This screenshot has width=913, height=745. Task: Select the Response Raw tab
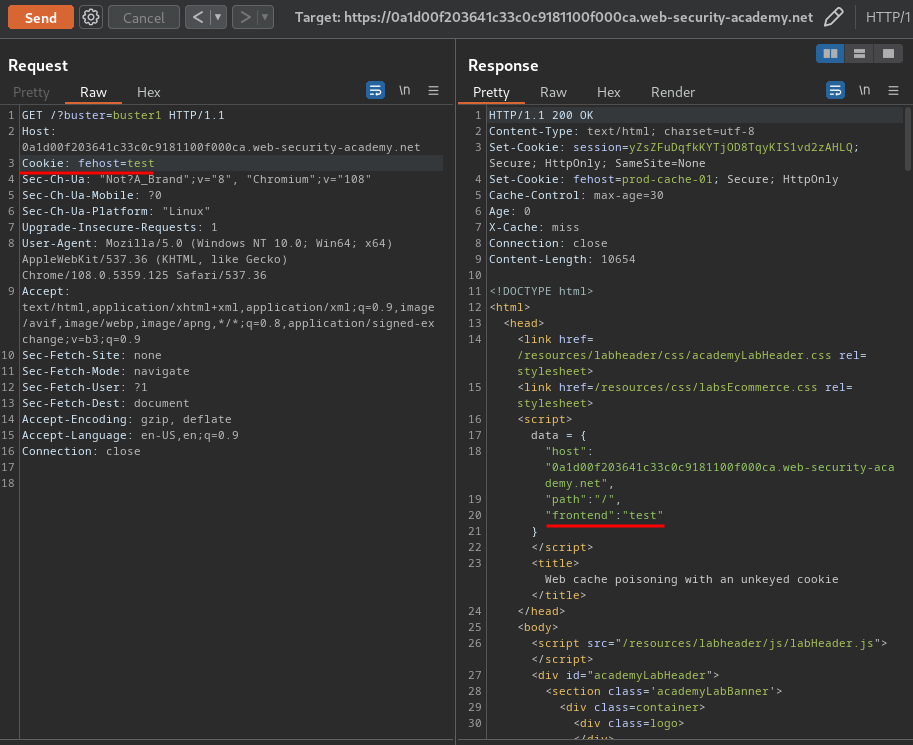pyautogui.click(x=553, y=92)
